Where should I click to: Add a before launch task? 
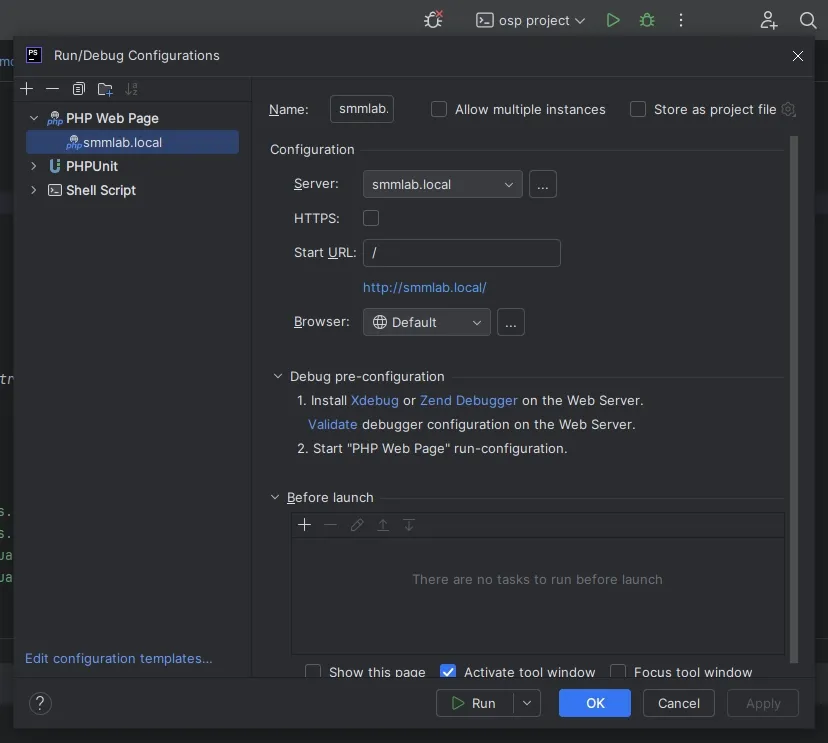(x=305, y=524)
